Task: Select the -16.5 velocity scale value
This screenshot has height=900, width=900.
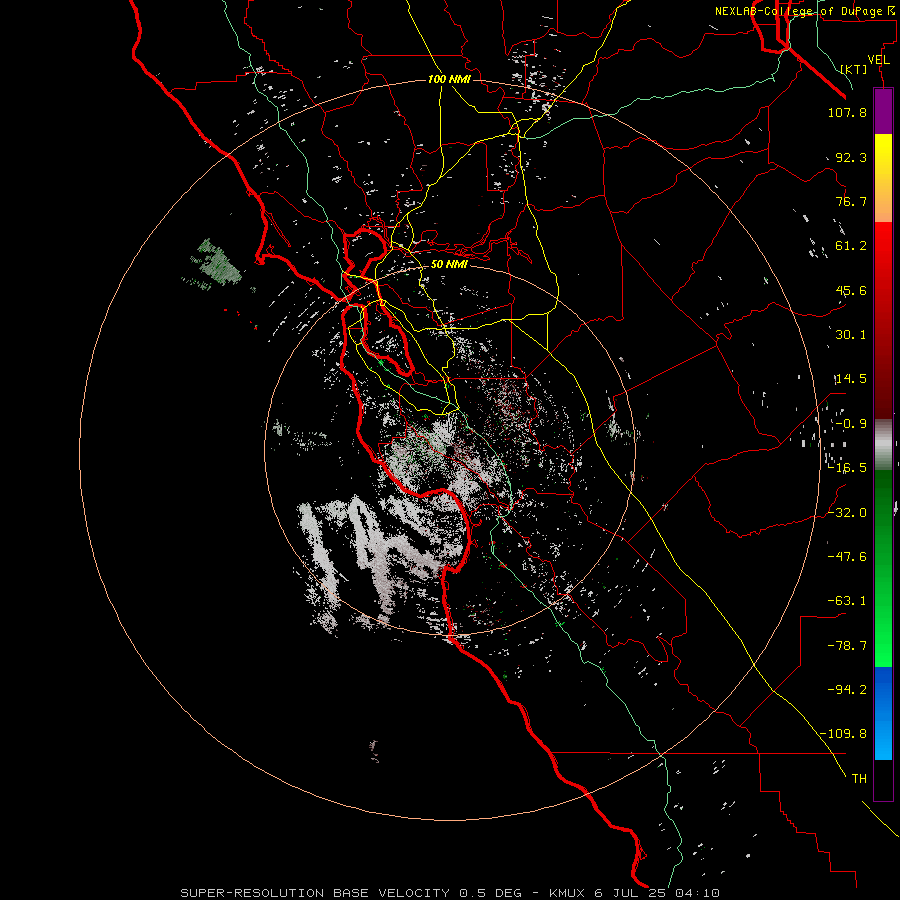Action: pyautogui.click(x=847, y=468)
